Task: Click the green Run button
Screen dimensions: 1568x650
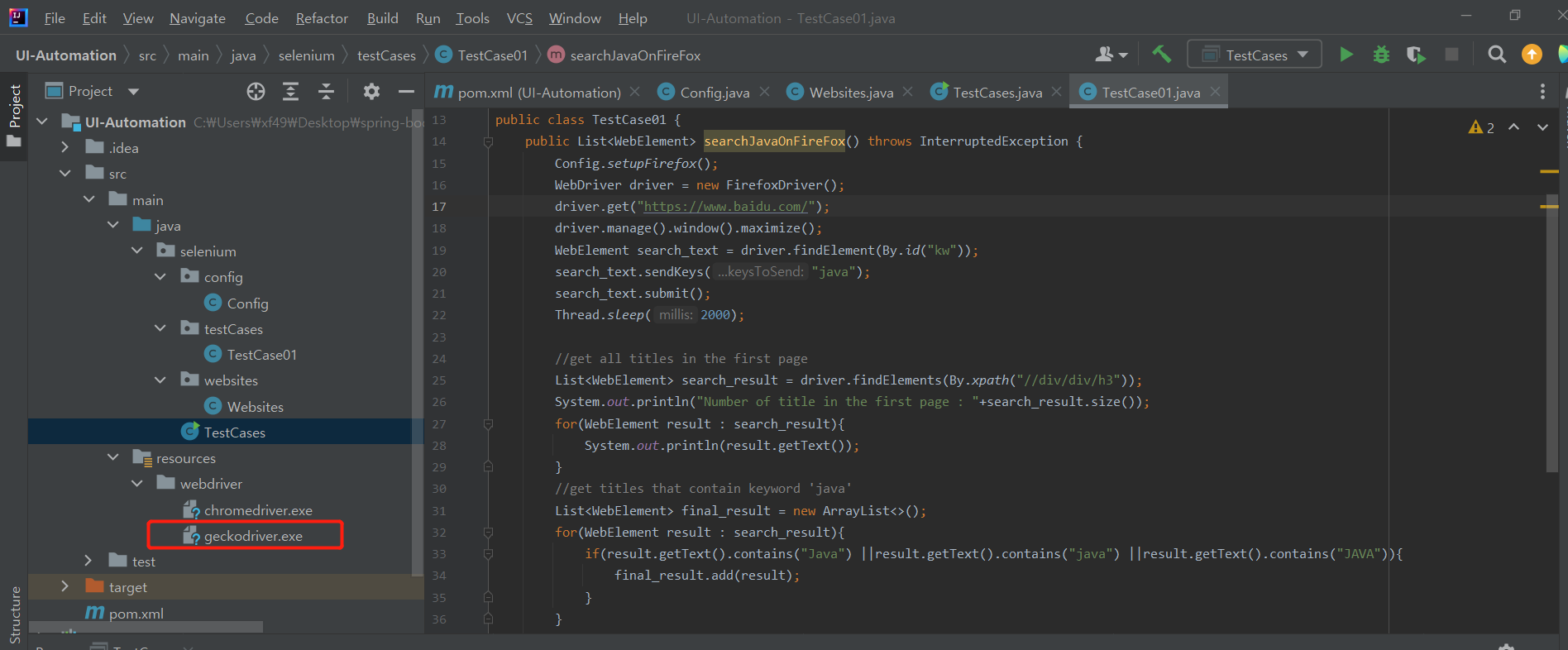Action: coord(1346,55)
